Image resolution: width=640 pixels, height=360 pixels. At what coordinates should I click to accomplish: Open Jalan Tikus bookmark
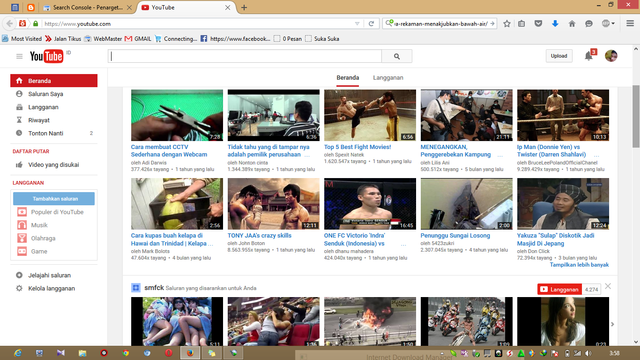(63, 39)
